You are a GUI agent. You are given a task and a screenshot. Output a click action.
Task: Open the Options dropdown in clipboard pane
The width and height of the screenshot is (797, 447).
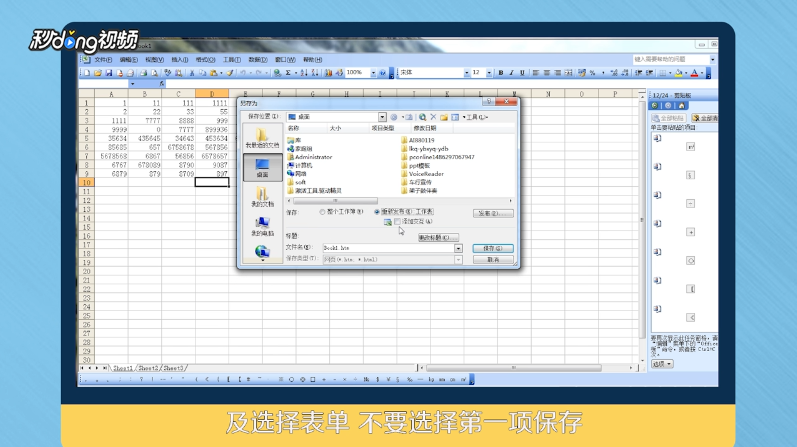tap(662, 364)
